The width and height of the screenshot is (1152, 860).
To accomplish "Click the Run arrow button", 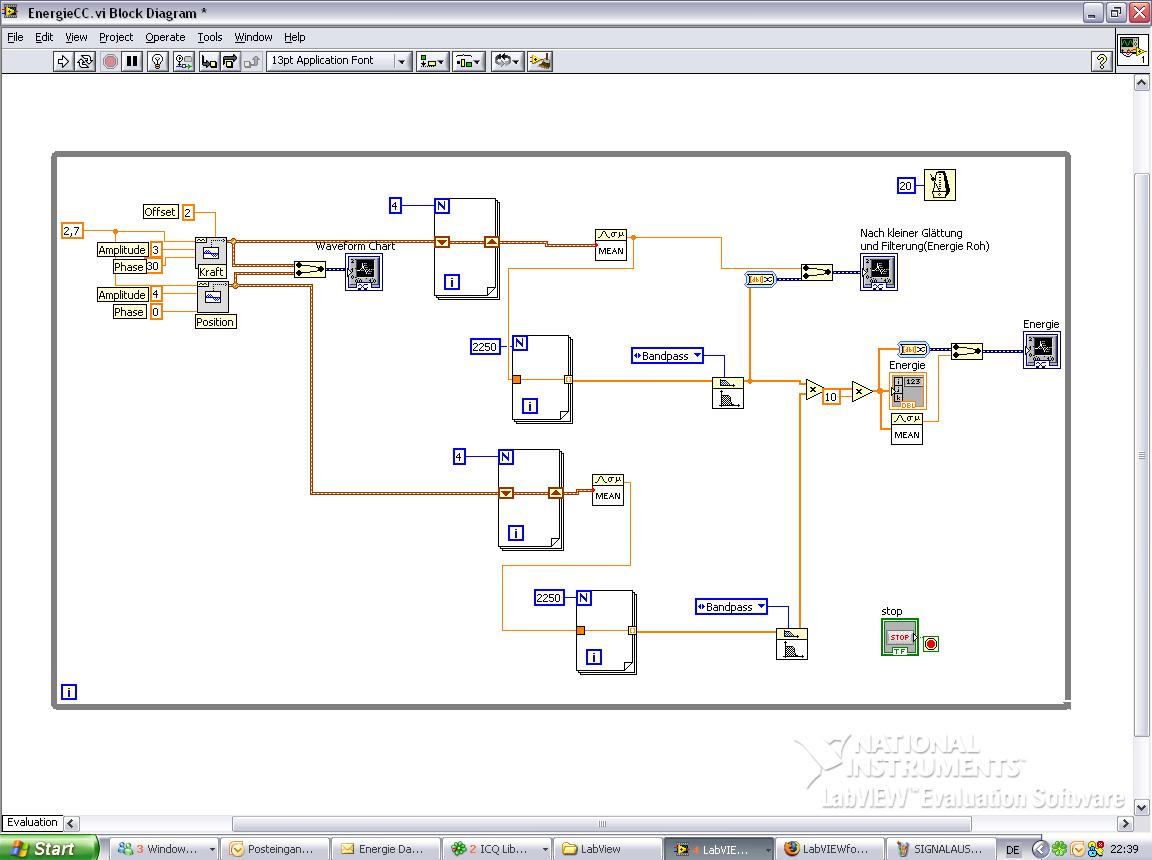I will (x=63, y=61).
